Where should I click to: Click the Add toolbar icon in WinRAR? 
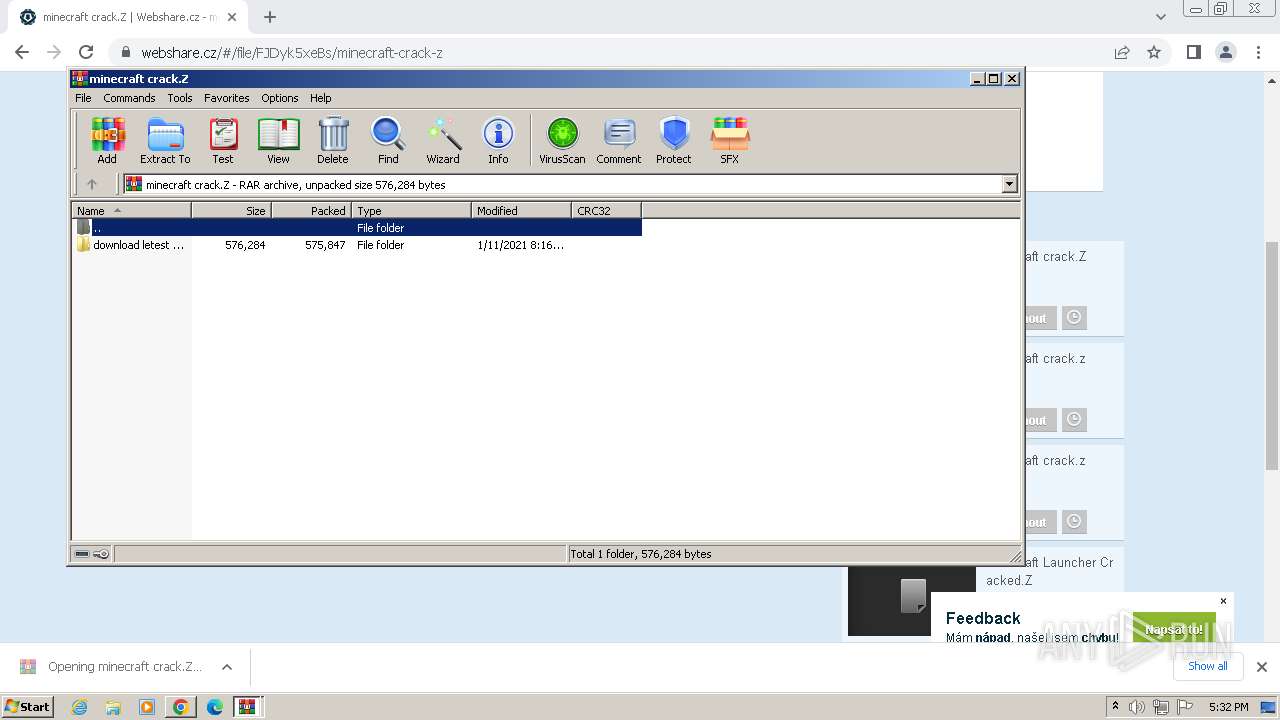pos(107,140)
